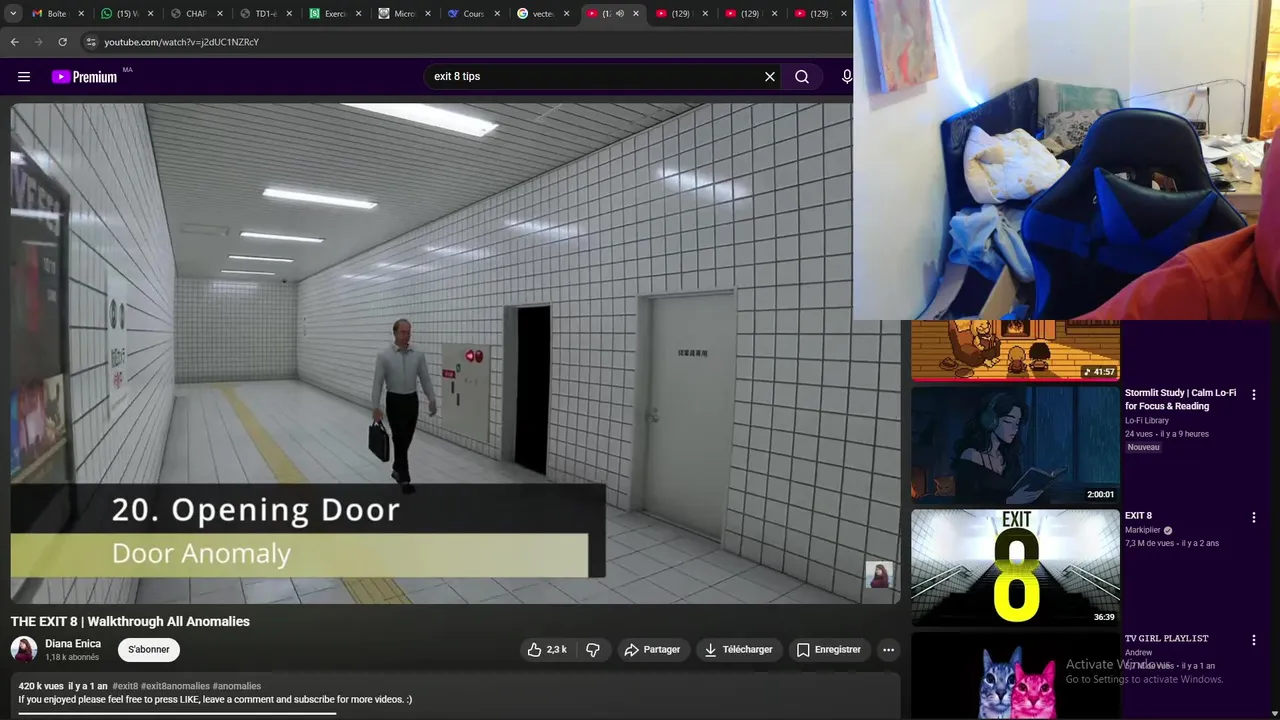Click the 420 k vues view count
1280x720 pixels.
[x=41, y=686]
